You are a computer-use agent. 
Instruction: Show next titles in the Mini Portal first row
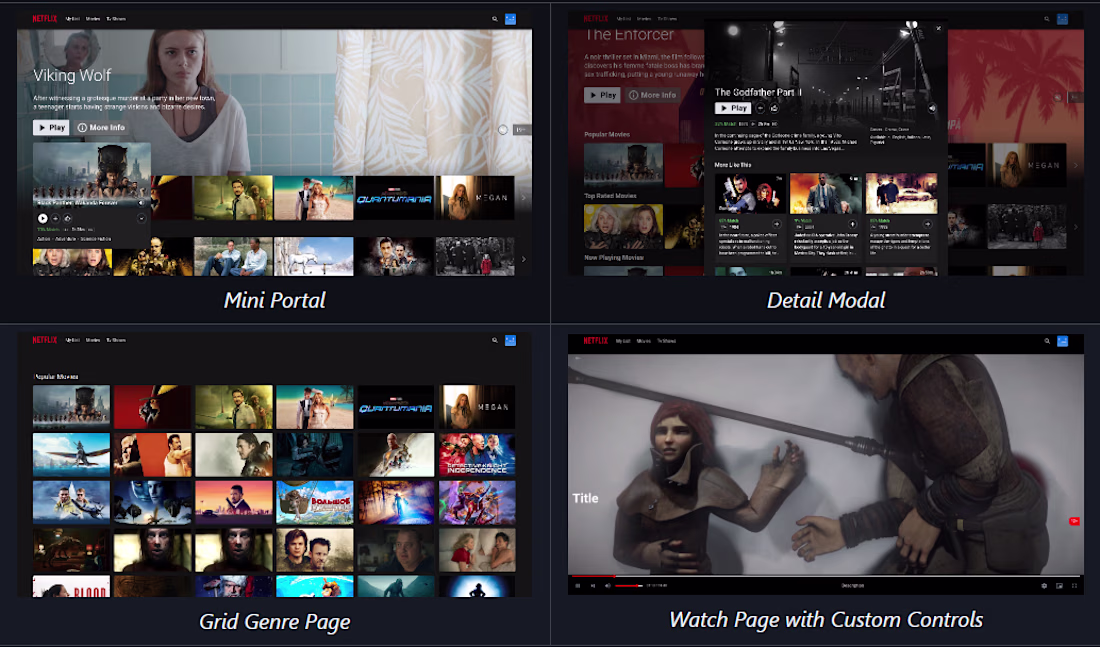click(x=523, y=198)
